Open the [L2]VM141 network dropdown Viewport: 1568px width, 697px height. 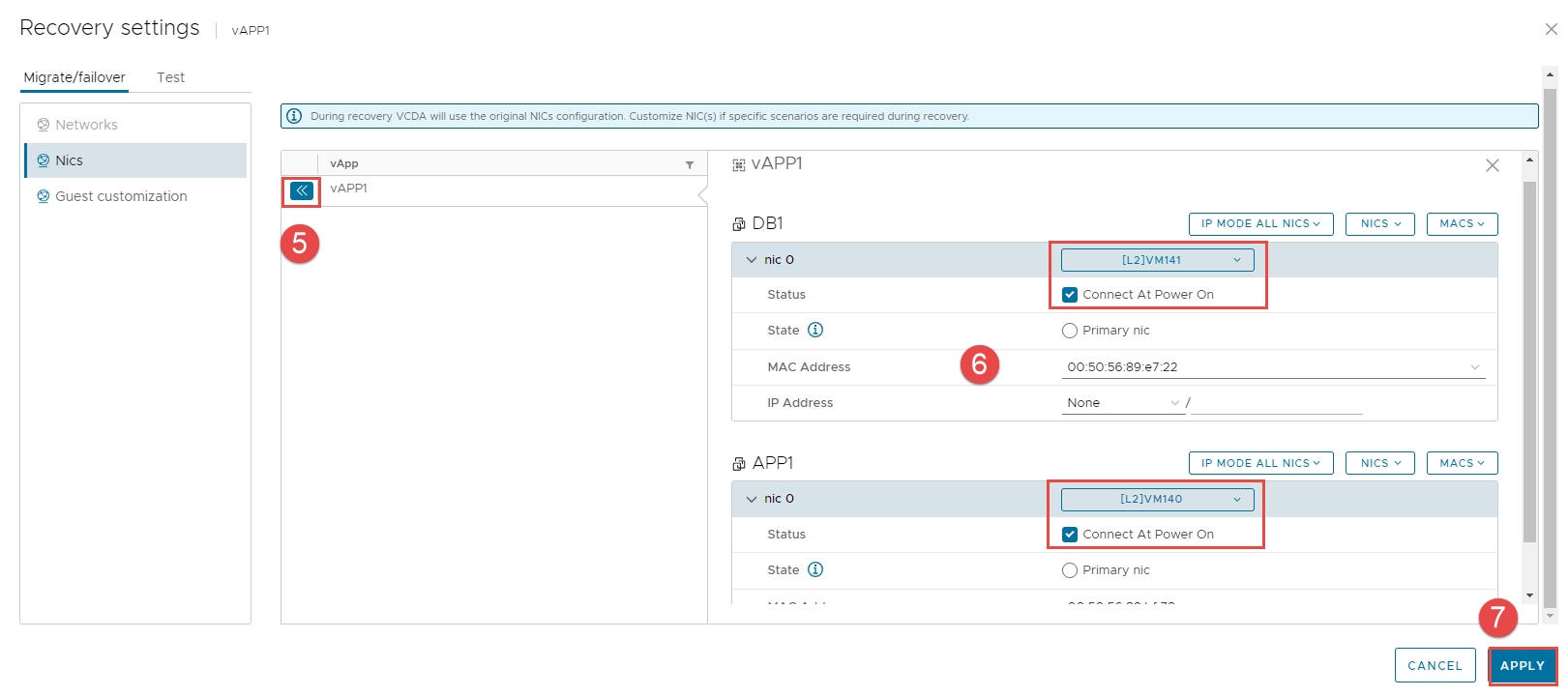tap(1157, 260)
